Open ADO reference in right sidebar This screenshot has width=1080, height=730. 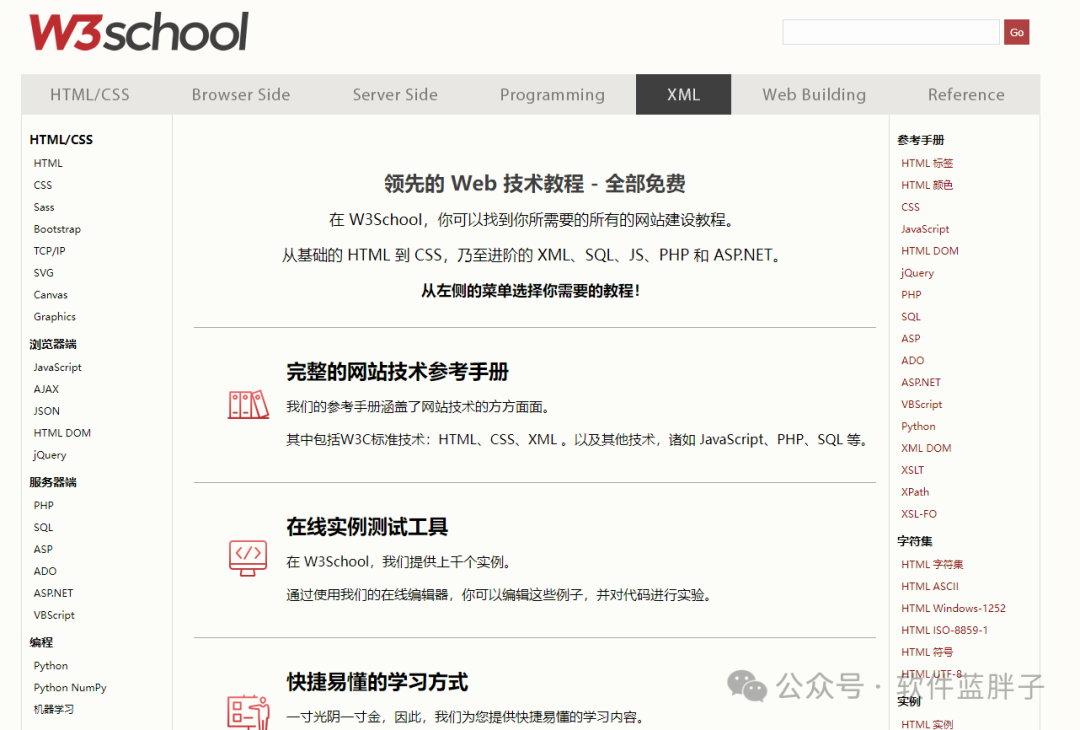913,361
